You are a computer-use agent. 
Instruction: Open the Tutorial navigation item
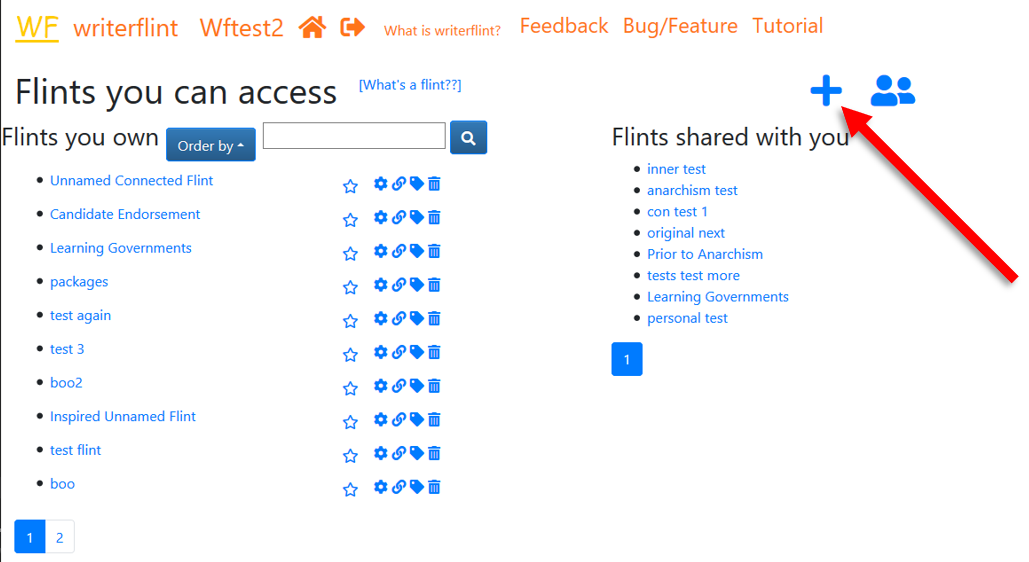click(x=788, y=26)
